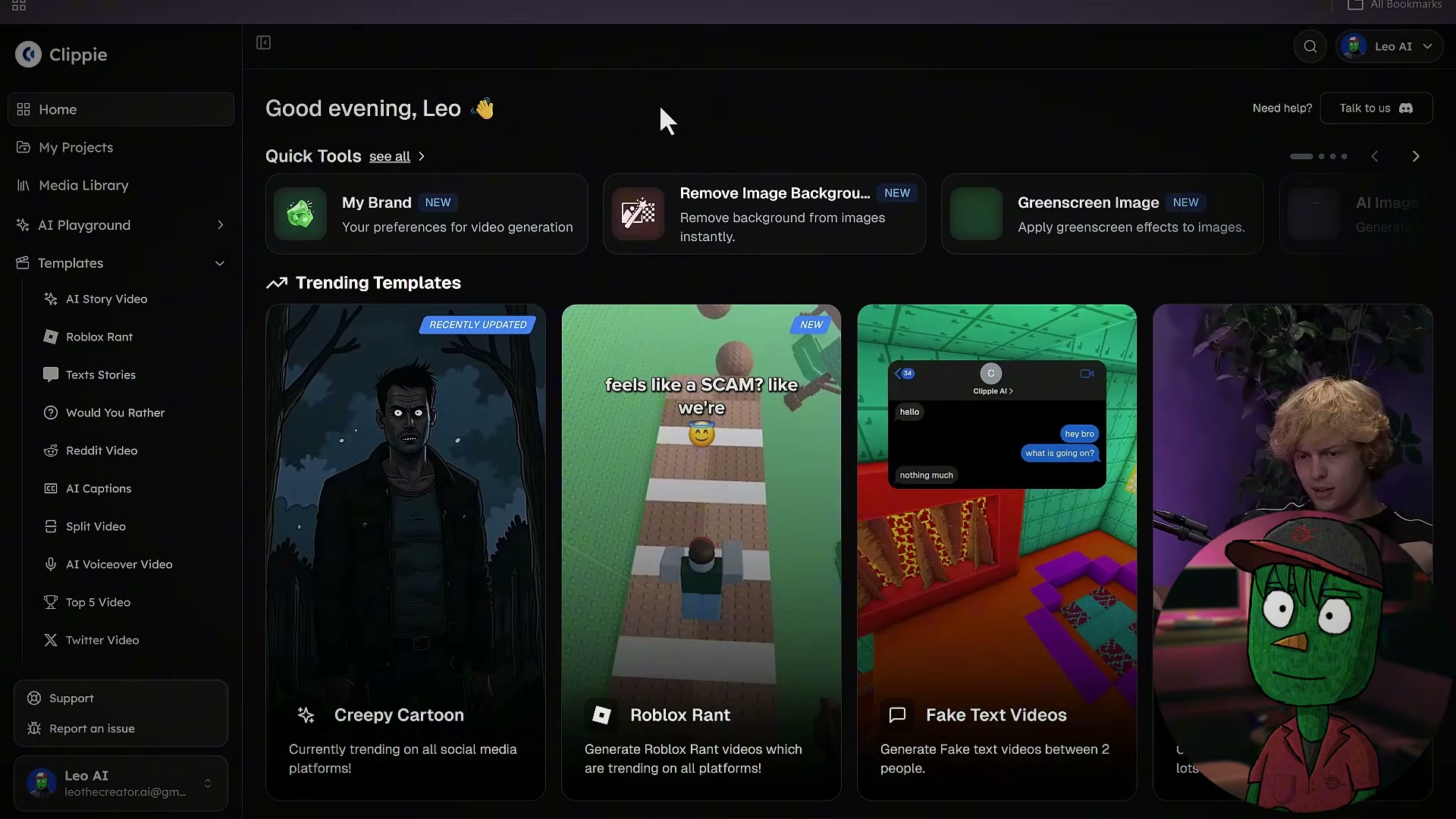This screenshot has height=819, width=1456.
Task: Expand the AI Playground submenu chevron
Action: click(x=221, y=225)
